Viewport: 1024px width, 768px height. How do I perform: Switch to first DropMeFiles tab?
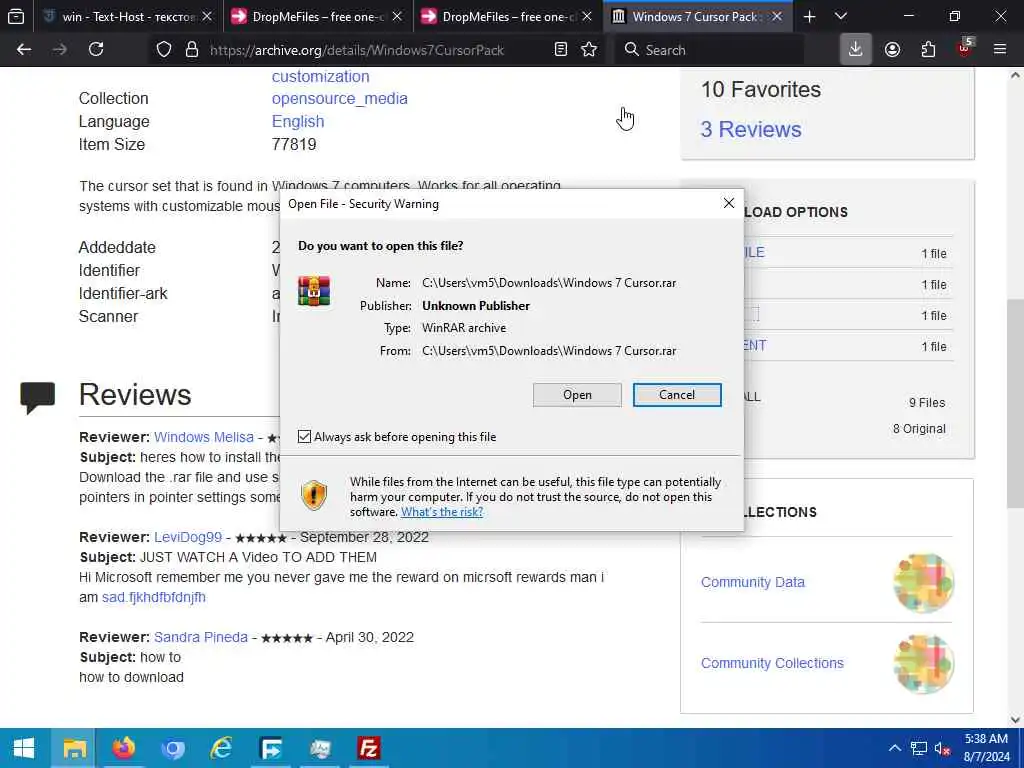pos(317,16)
